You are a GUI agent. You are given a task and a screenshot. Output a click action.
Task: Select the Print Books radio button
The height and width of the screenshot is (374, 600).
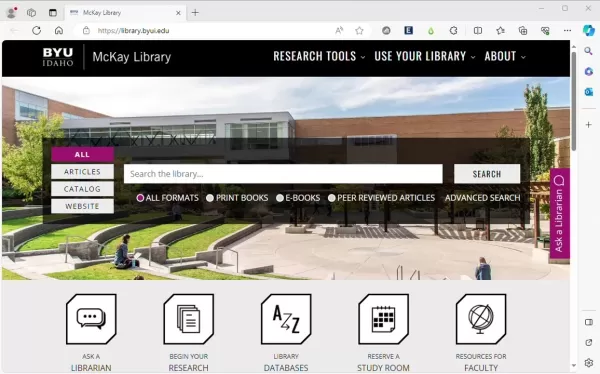[210, 198]
